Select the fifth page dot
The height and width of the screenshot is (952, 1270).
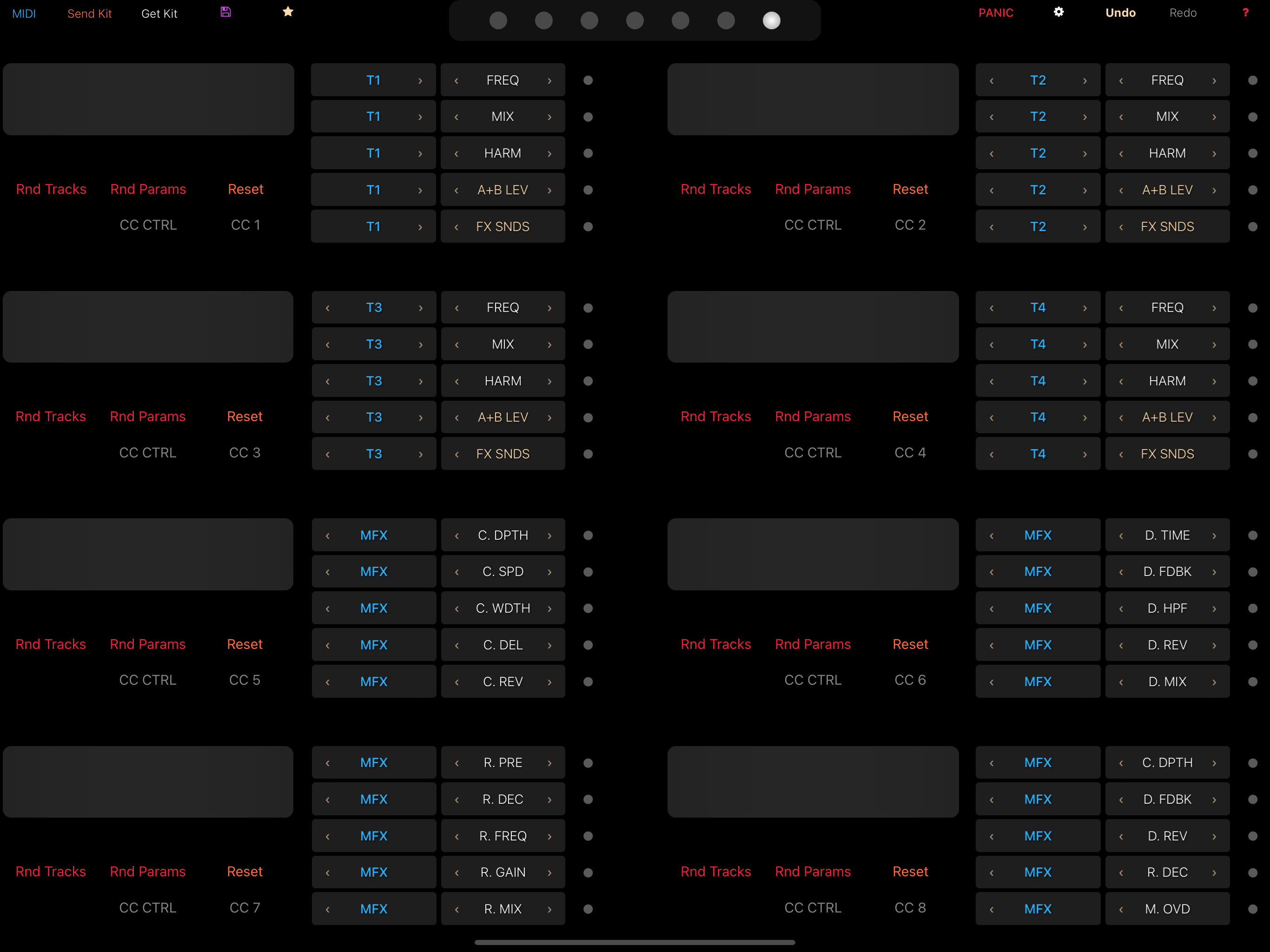(681, 20)
